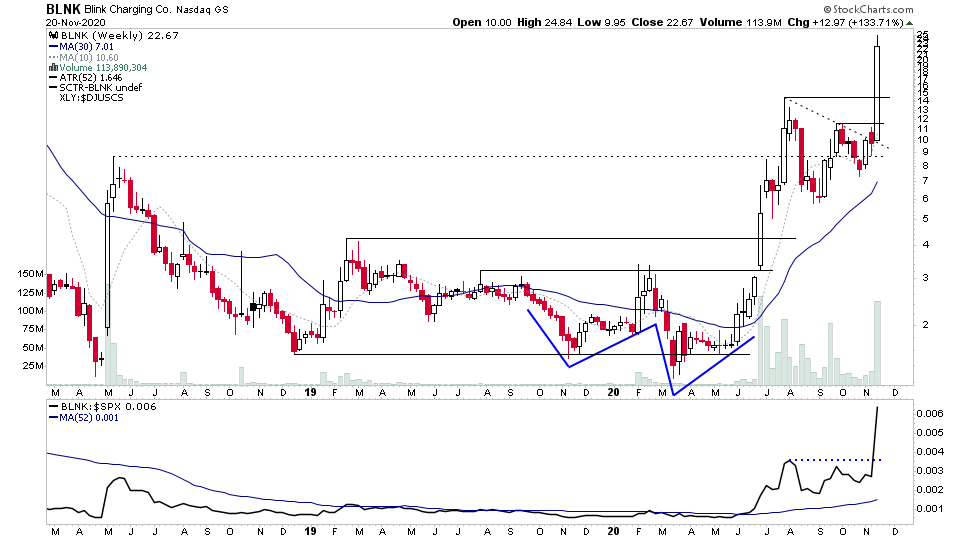Click the blue line marker beside MA(30)
The height and width of the screenshot is (540, 960).
point(53,47)
